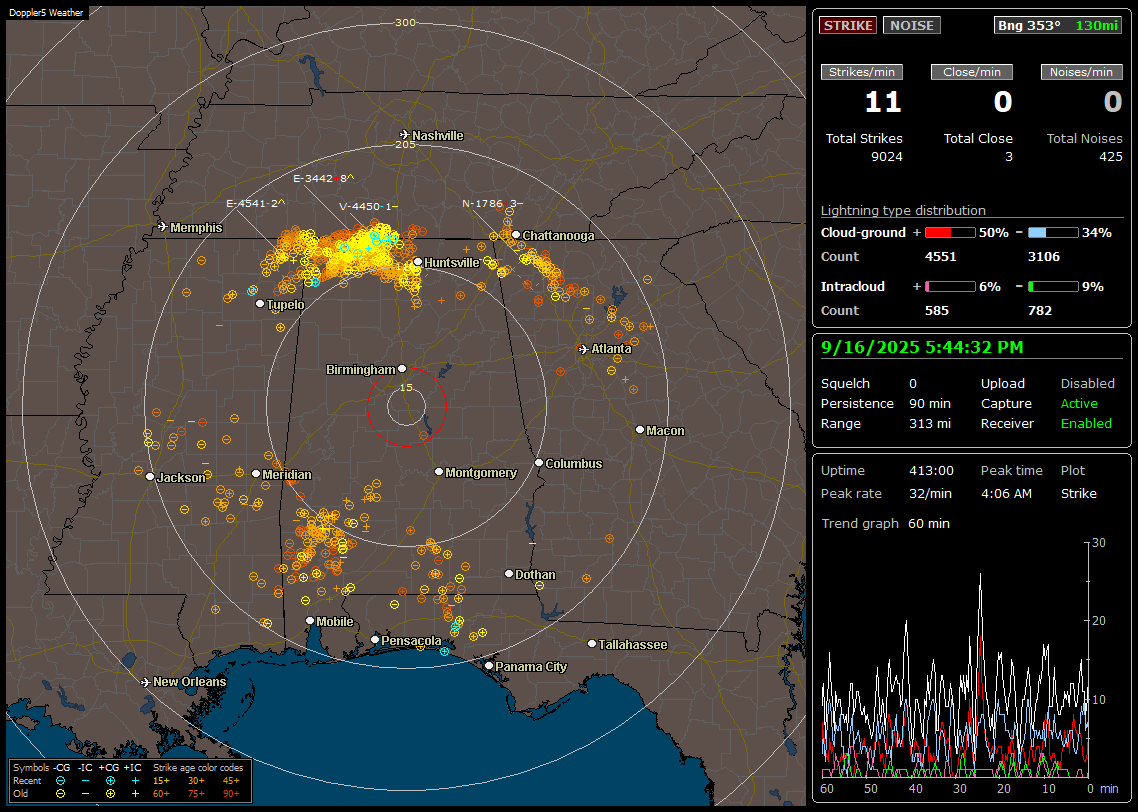Click the positive cloud-ground red percentage bar

(950, 233)
